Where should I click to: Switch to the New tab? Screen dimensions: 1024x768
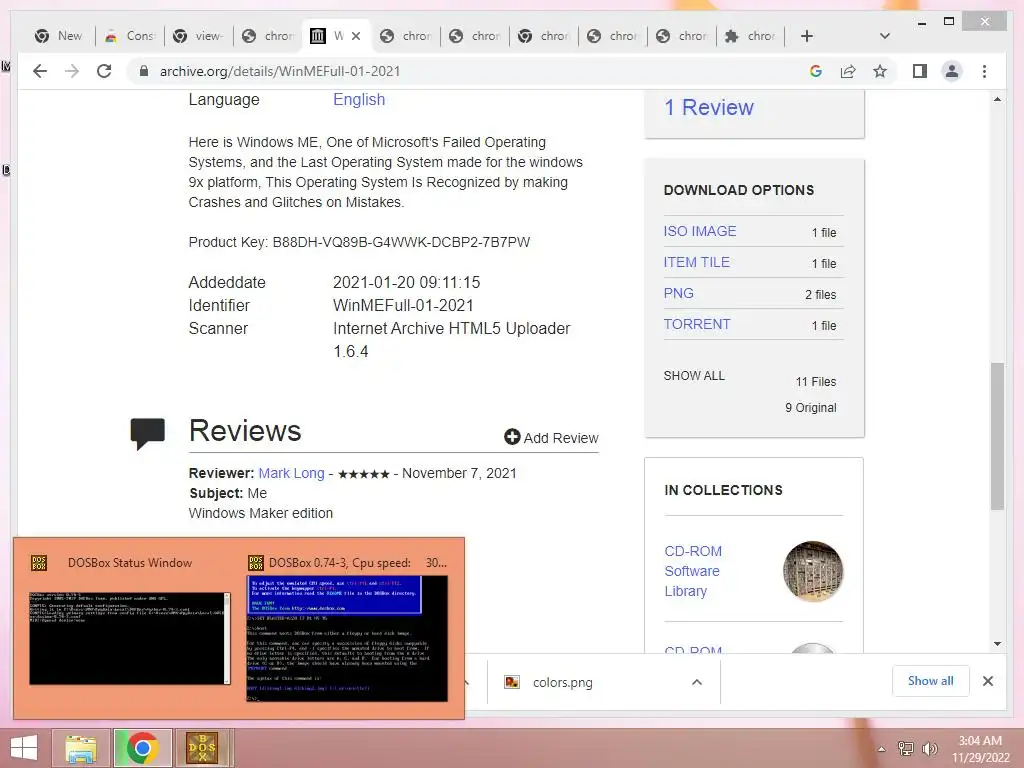pos(59,36)
